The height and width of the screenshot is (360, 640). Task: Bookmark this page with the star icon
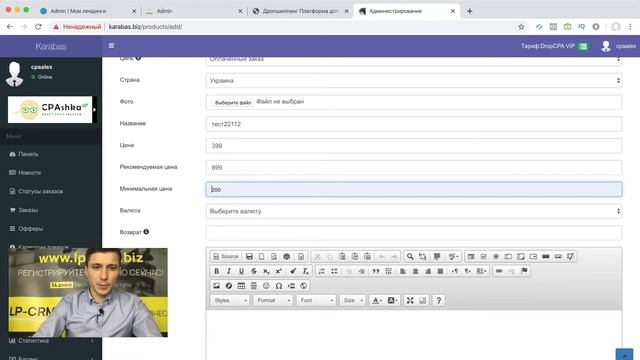(x=521, y=27)
